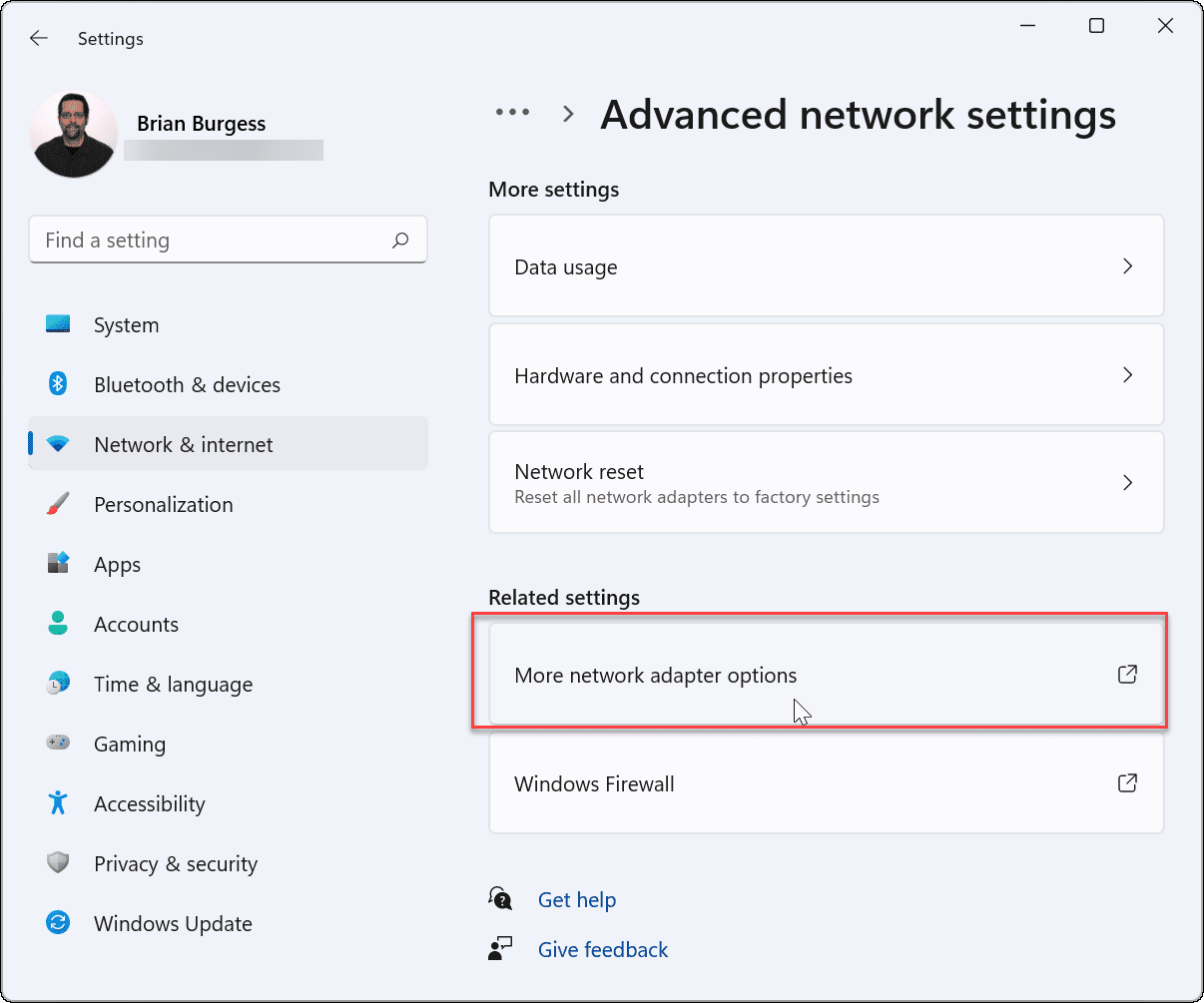Image resolution: width=1204 pixels, height=1003 pixels.
Task: Open the Get help link
Action: [x=577, y=898]
